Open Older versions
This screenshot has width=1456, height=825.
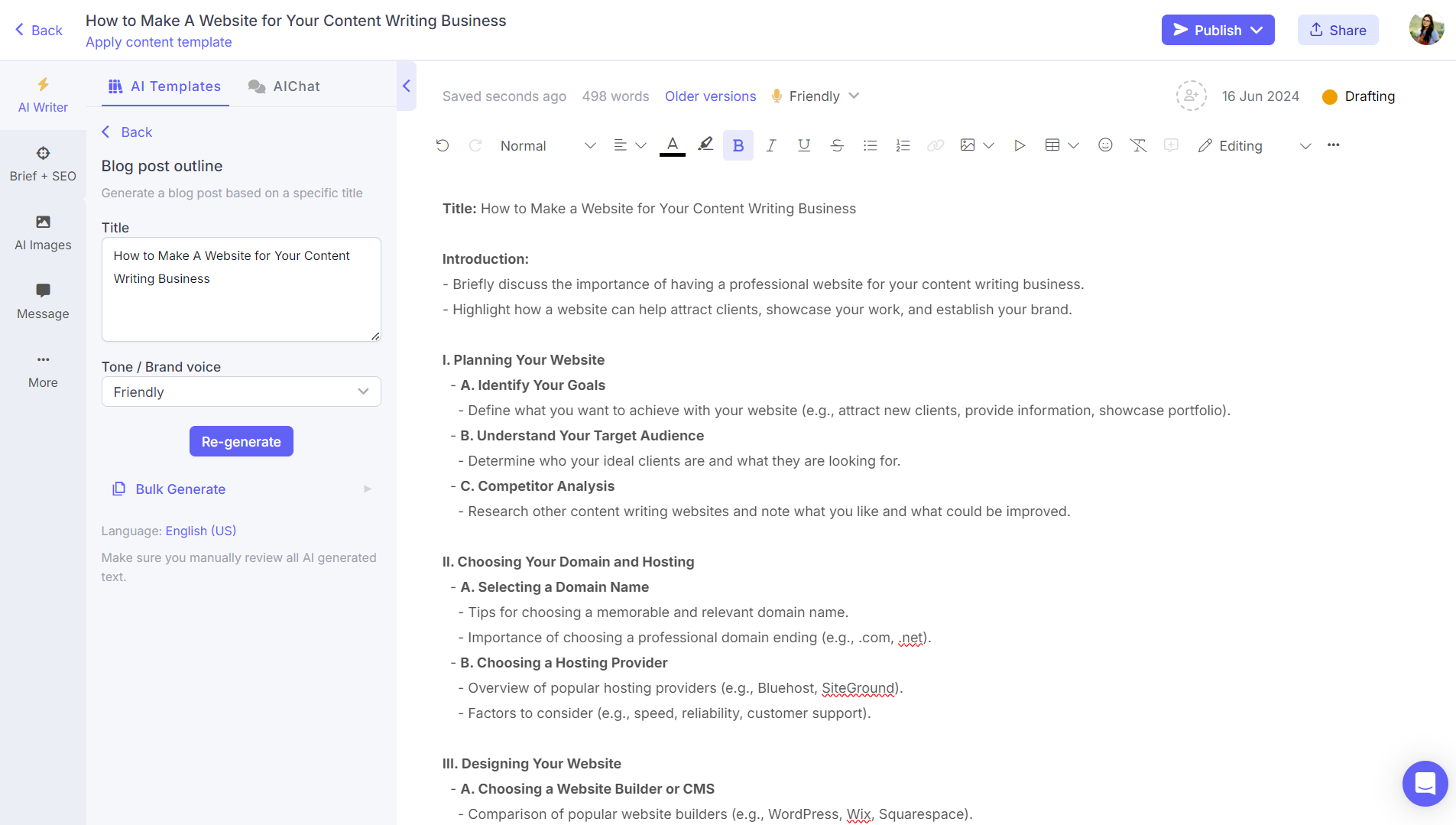[710, 96]
